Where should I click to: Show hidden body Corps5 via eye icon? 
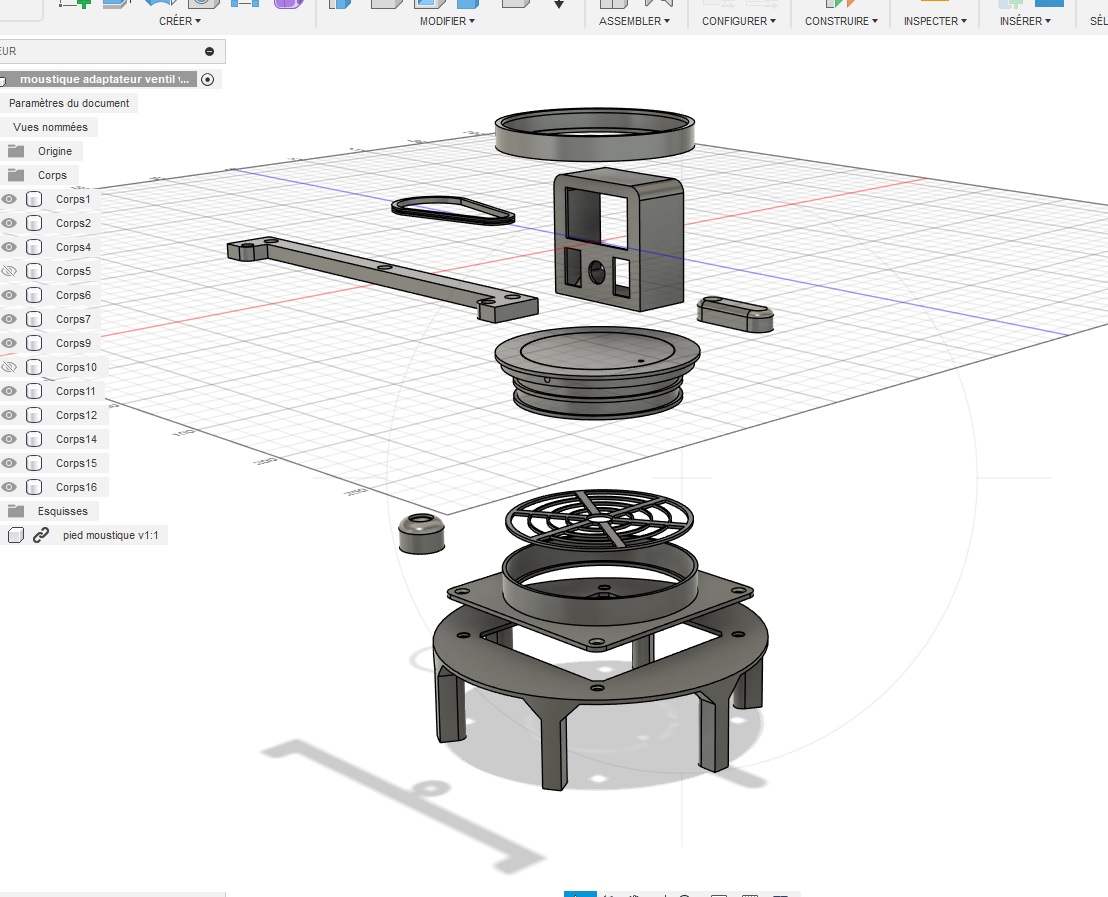pos(9,271)
